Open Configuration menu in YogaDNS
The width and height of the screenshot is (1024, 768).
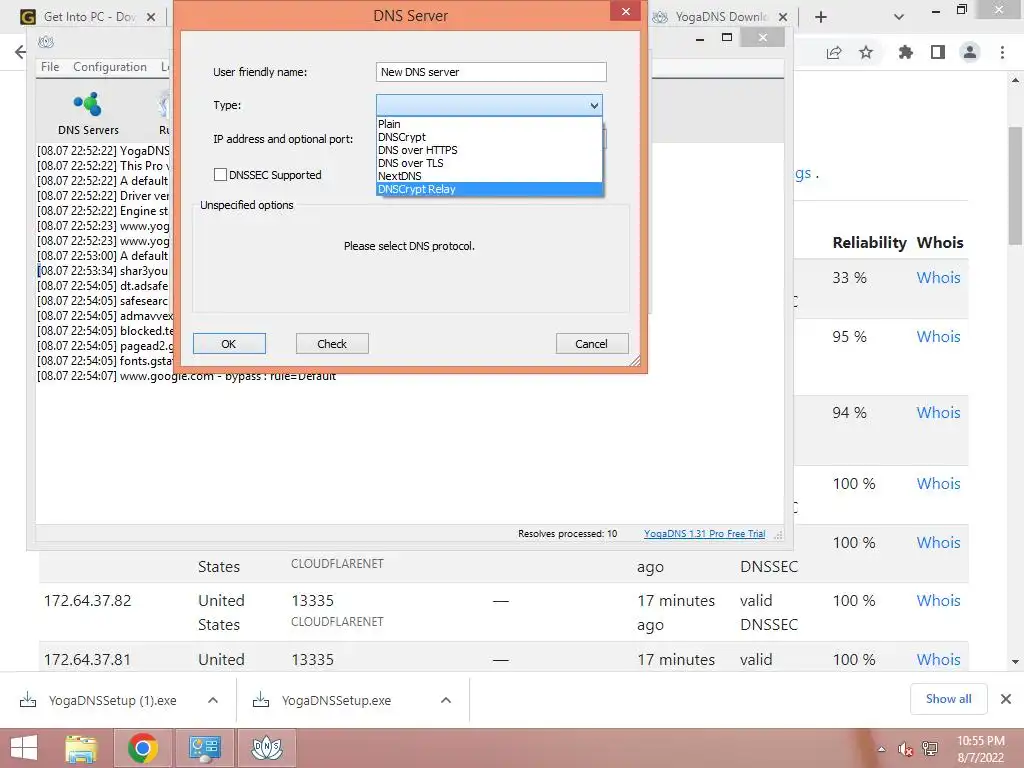[110, 67]
